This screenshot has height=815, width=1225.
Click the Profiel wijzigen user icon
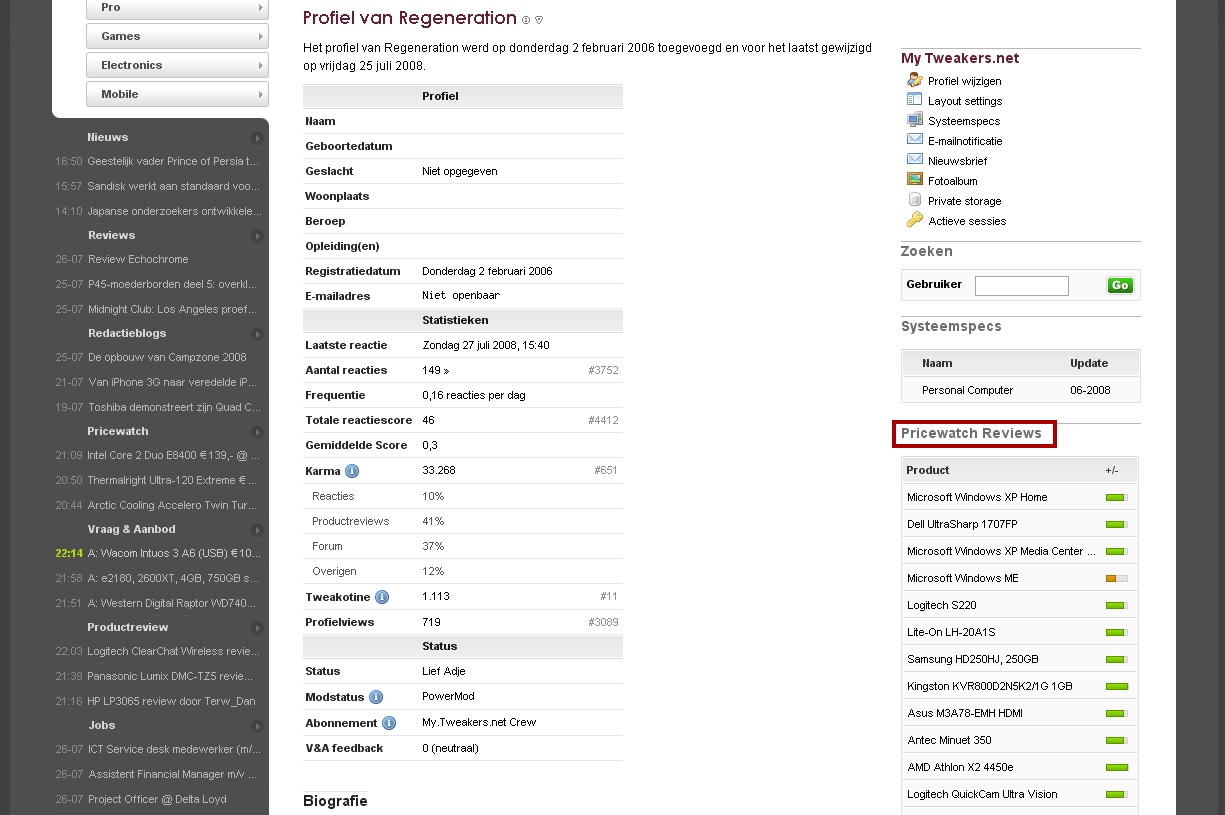click(x=914, y=80)
